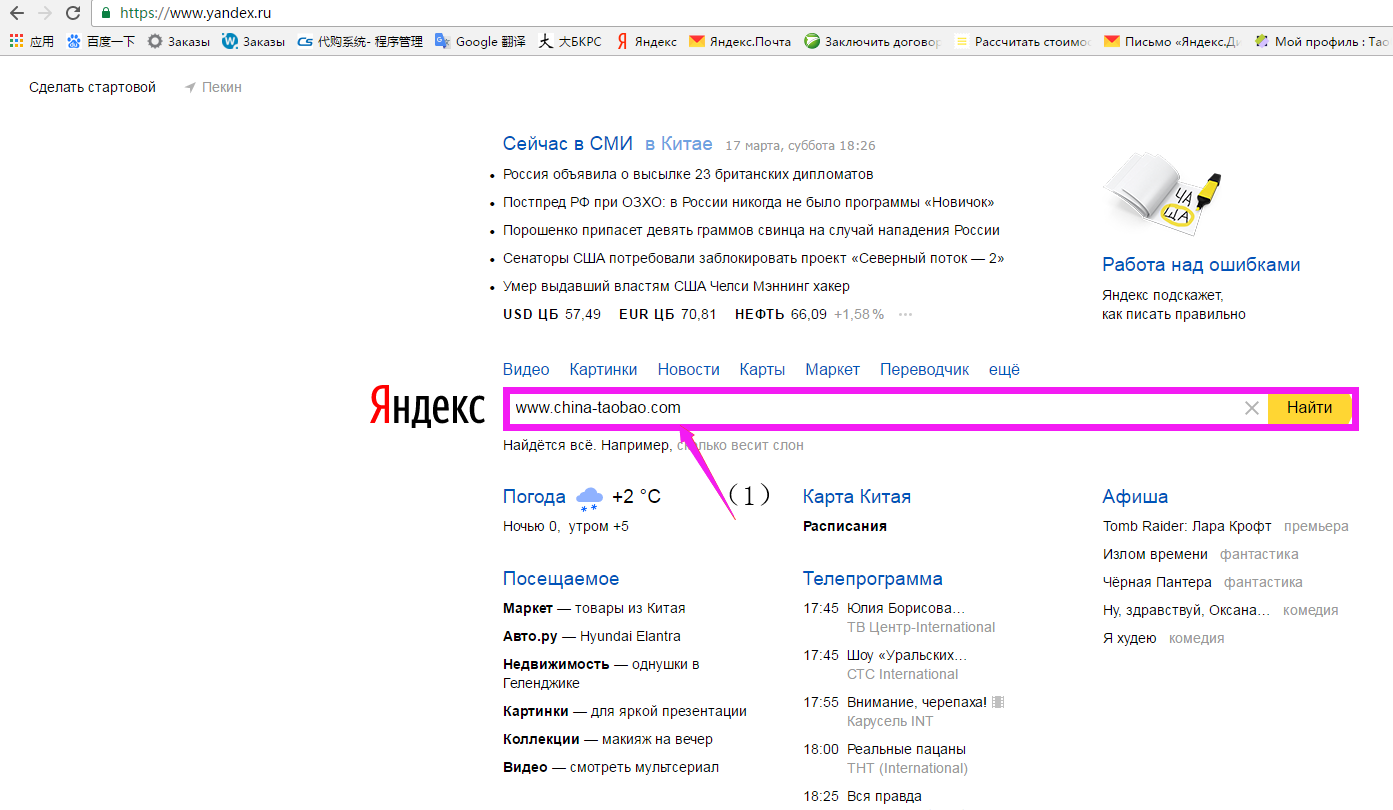Open Tomb Raider: Лара Крофт listing
Viewport: 1393px width, 810px height.
1187,526
